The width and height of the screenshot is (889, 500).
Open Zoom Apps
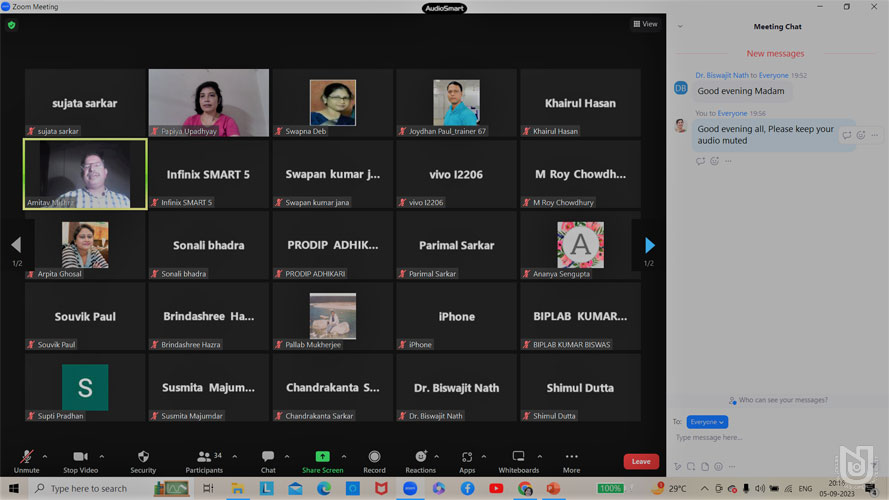(467, 461)
